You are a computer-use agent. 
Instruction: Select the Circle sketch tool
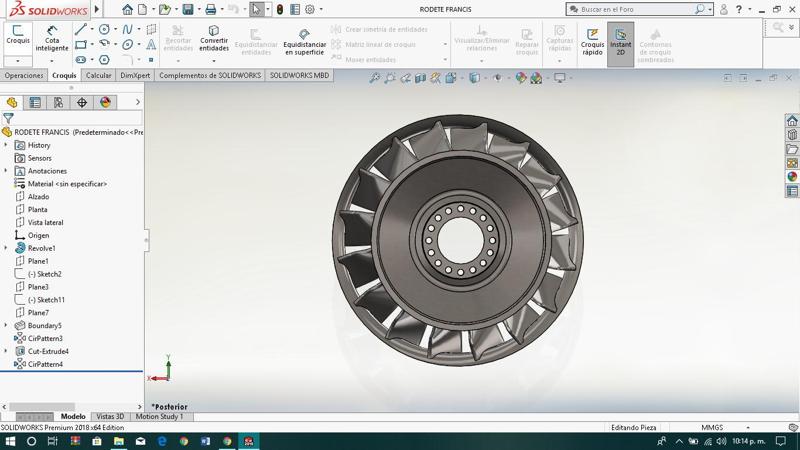coord(104,30)
